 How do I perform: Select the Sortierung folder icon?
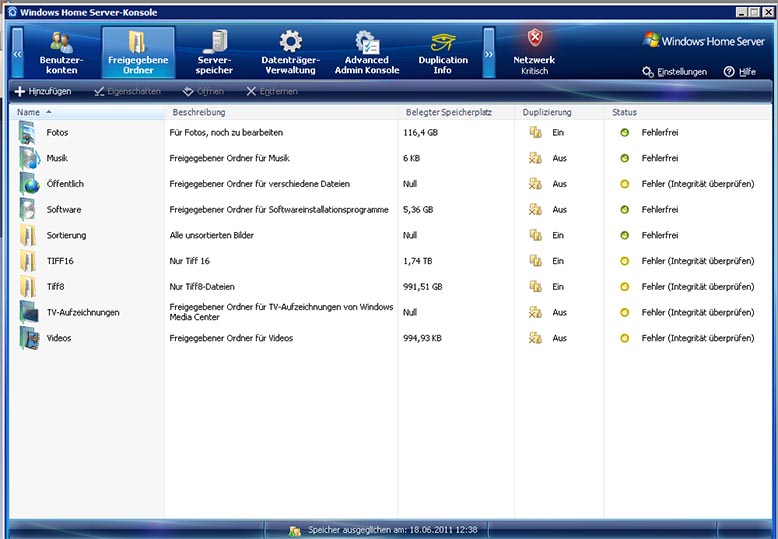pyautogui.click(x=28, y=235)
